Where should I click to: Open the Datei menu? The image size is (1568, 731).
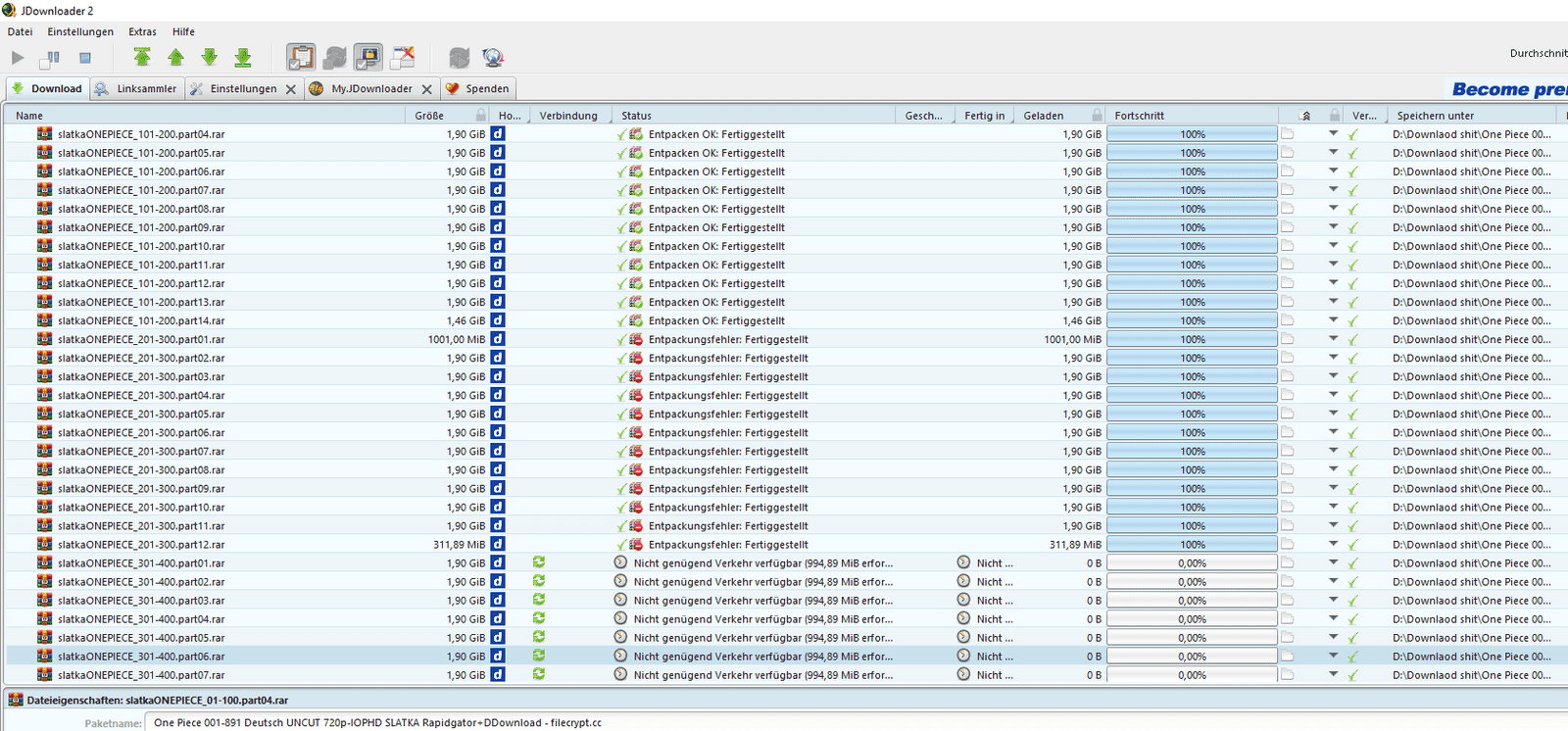click(x=20, y=31)
